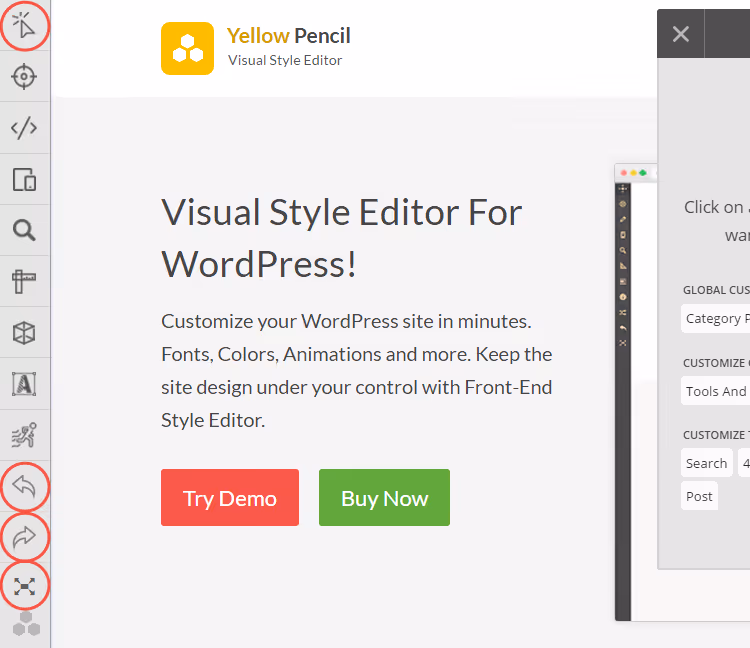The width and height of the screenshot is (750, 648).
Task: Select the element picker cursor tool
Action: (x=24, y=25)
